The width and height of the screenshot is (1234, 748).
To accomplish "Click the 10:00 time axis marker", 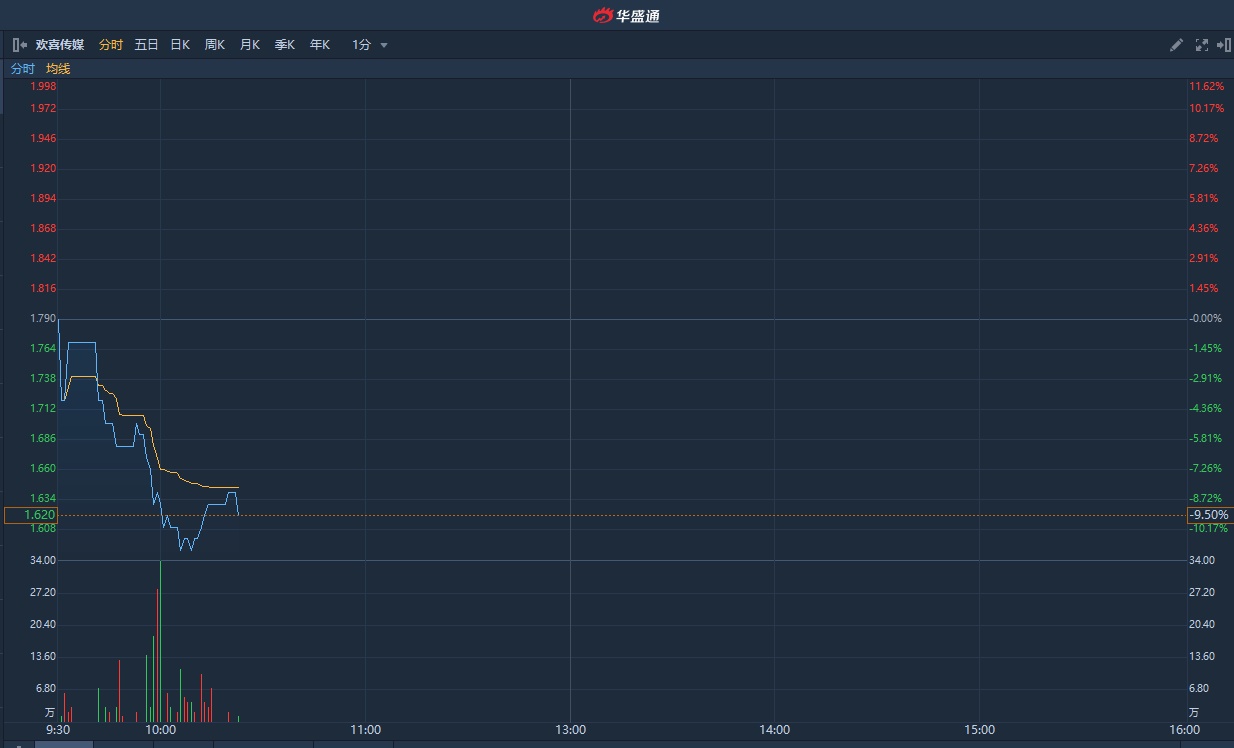I will pyautogui.click(x=160, y=730).
